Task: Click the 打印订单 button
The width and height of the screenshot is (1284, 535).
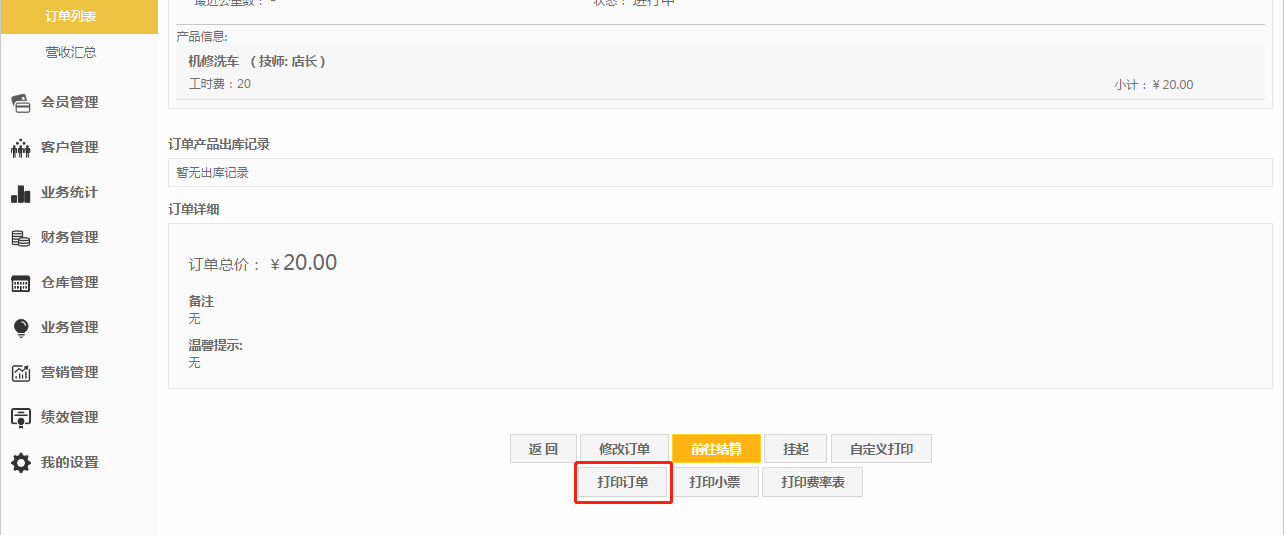Action: (623, 482)
